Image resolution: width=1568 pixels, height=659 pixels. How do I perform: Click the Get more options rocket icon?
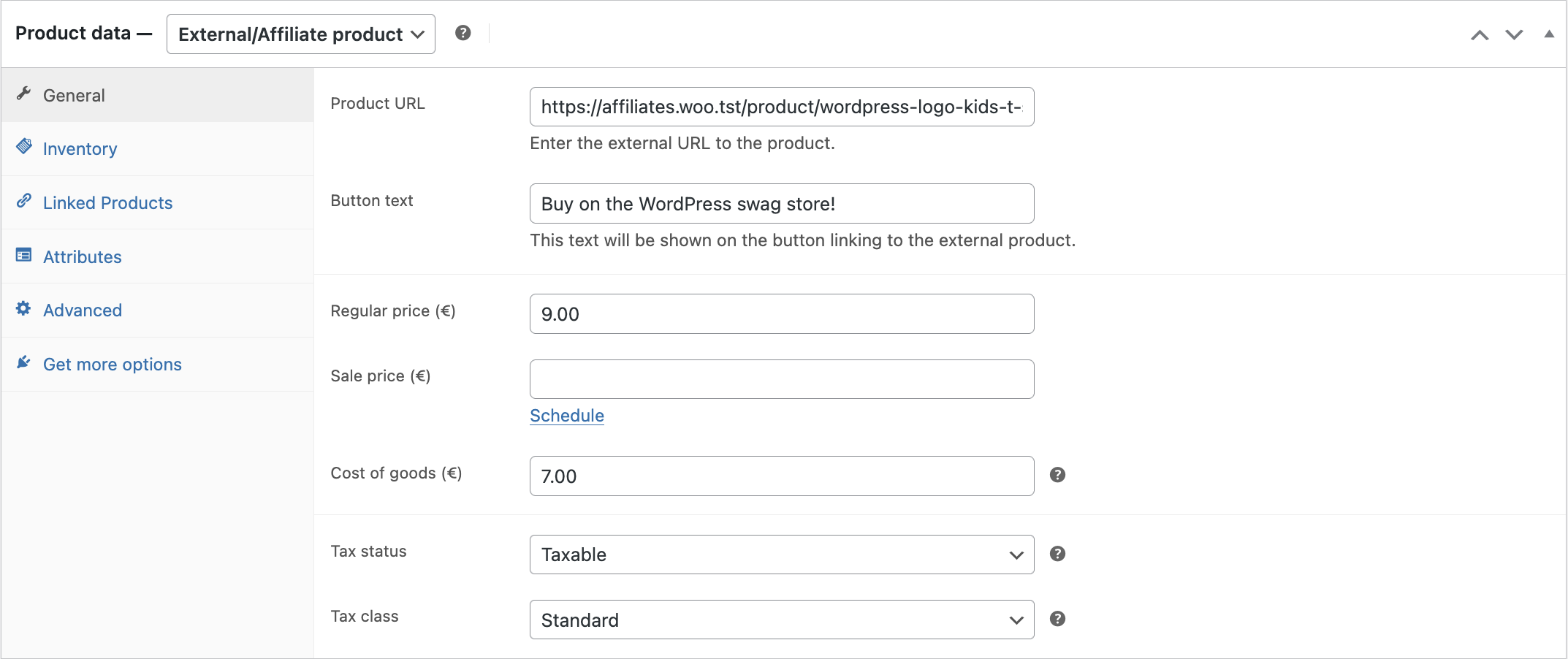click(x=23, y=362)
